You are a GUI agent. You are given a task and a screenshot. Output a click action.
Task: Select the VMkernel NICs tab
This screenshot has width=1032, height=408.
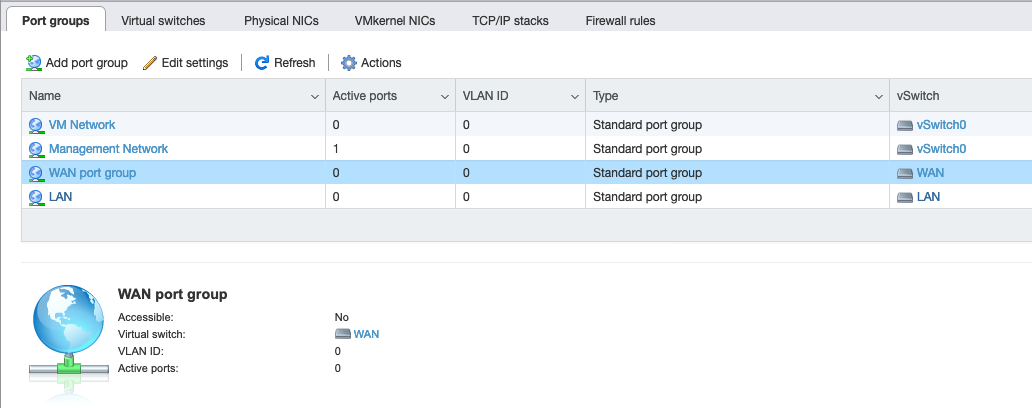tap(395, 20)
